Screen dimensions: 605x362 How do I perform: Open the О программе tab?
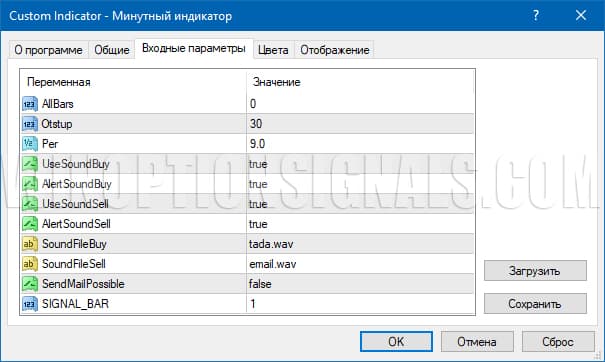point(48,50)
